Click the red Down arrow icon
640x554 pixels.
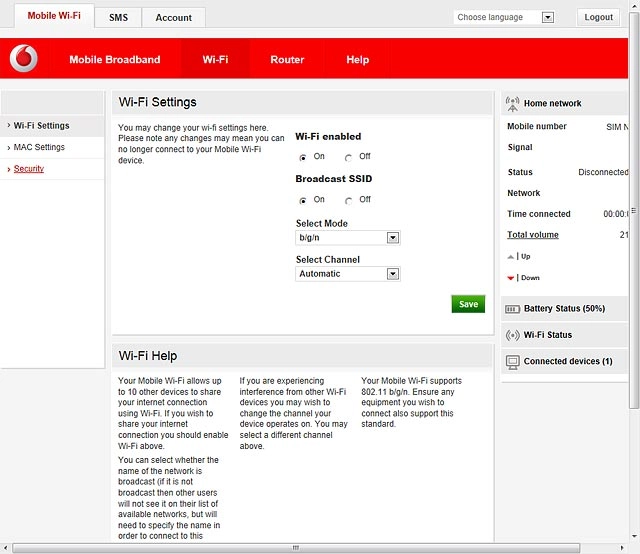click(x=511, y=278)
